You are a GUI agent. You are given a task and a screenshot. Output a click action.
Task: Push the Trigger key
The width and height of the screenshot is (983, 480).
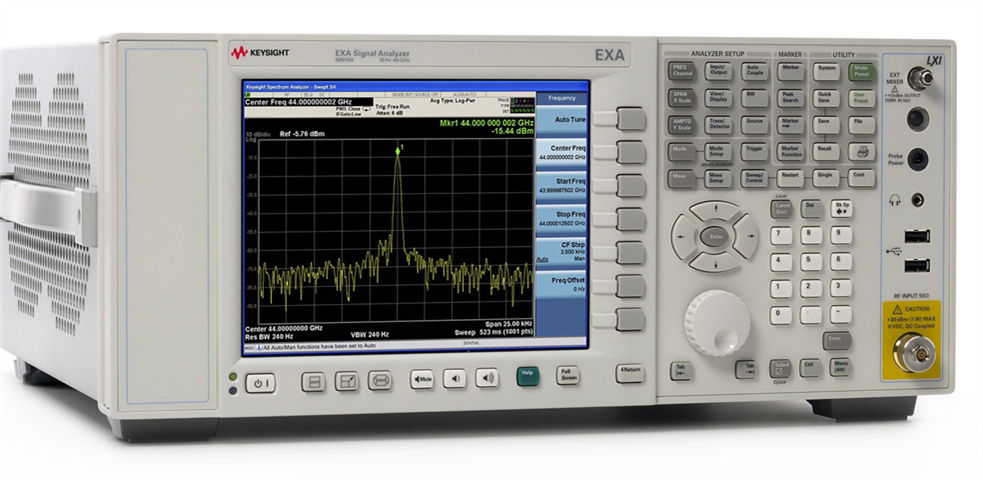[754, 151]
